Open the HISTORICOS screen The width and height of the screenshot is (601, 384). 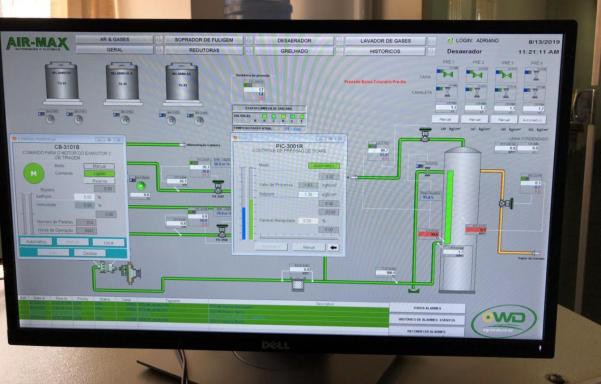(x=385, y=51)
